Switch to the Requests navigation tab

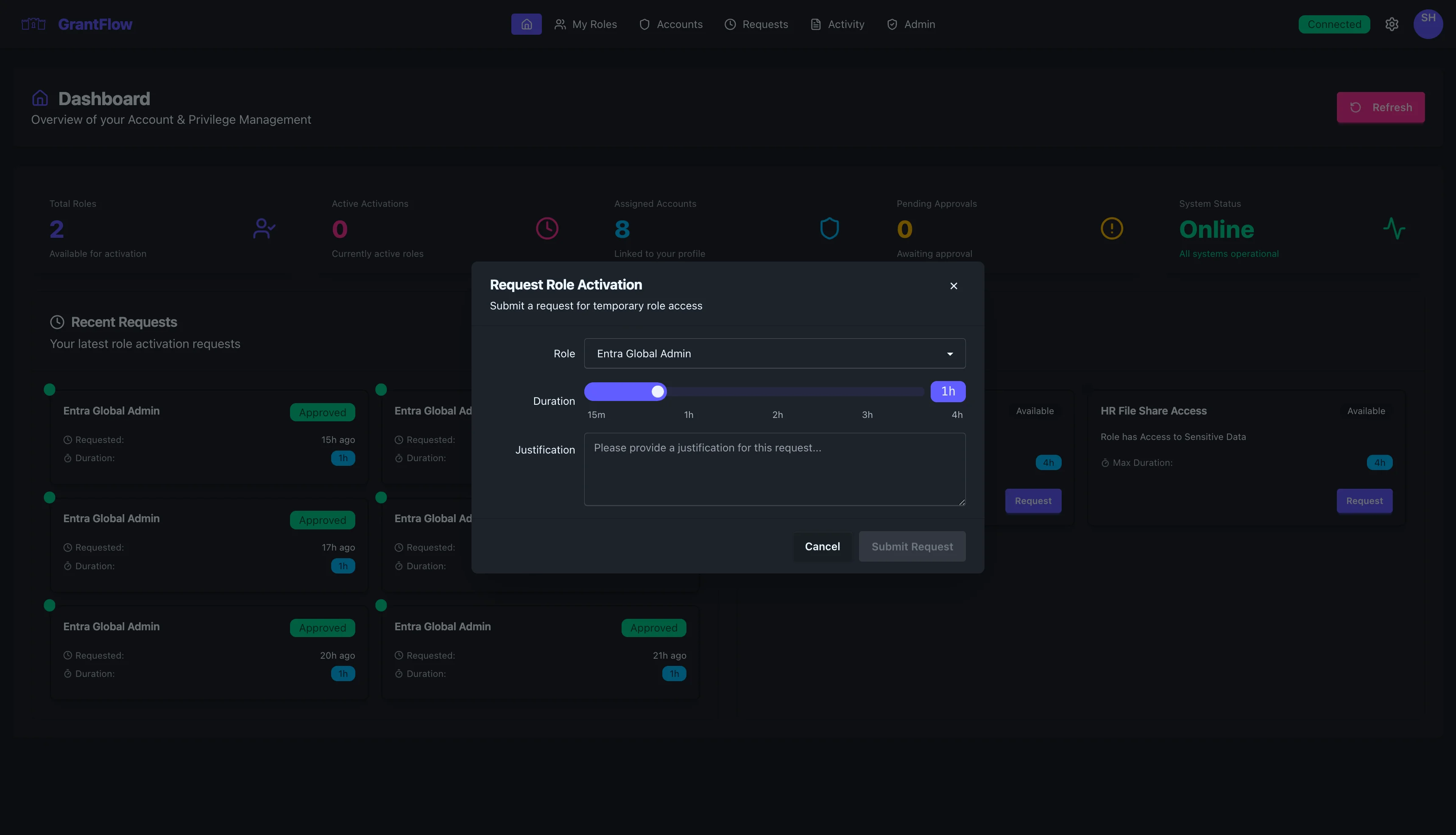click(756, 24)
